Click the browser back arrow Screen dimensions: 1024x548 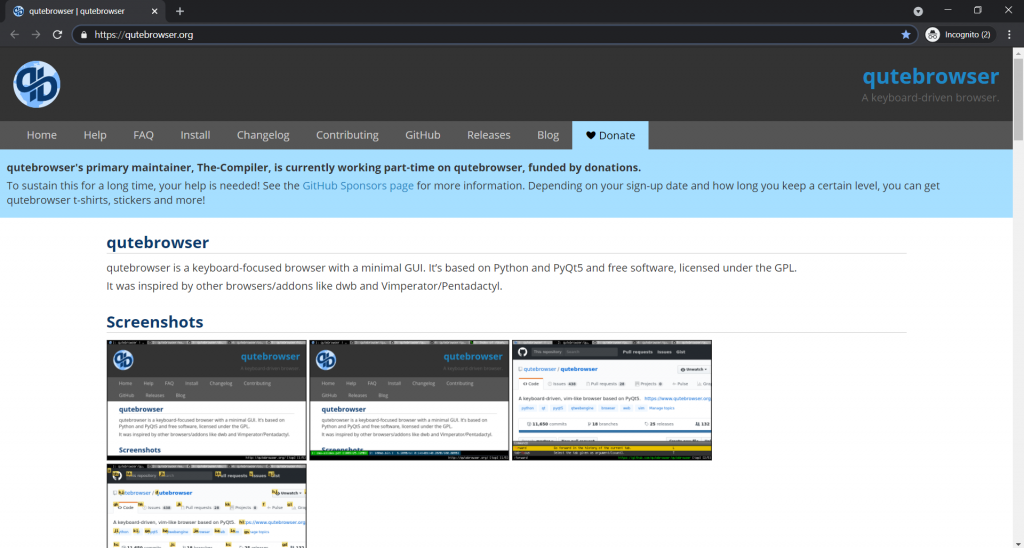pyautogui.click(x=14, y=34)
